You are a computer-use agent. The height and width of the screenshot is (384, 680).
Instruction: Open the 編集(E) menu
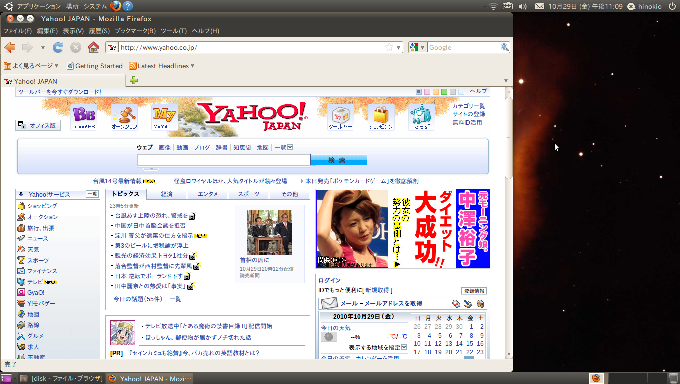click(x=47, y=31)
